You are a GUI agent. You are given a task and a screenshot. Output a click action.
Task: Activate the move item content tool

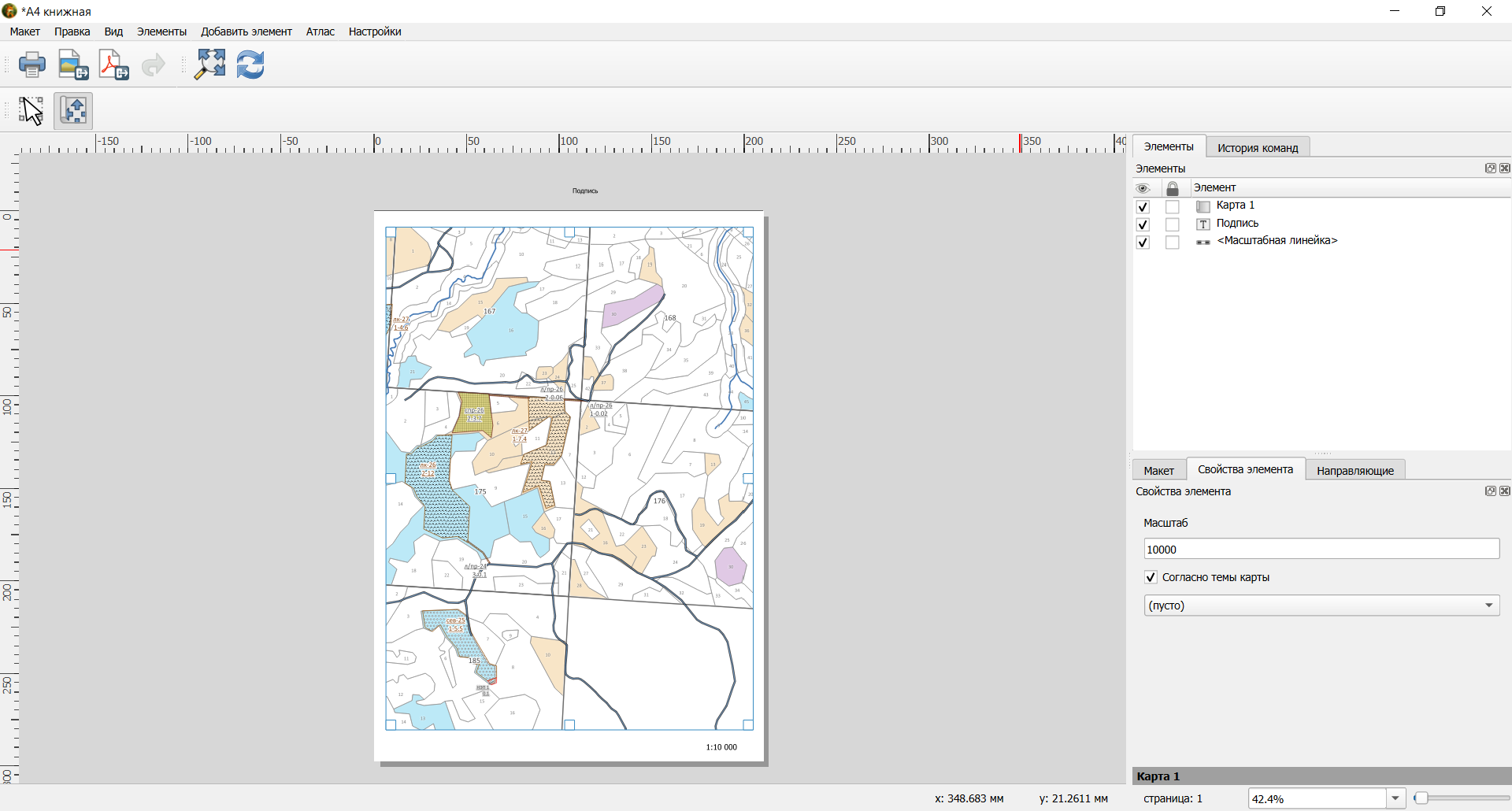click(x=73, y=111)
